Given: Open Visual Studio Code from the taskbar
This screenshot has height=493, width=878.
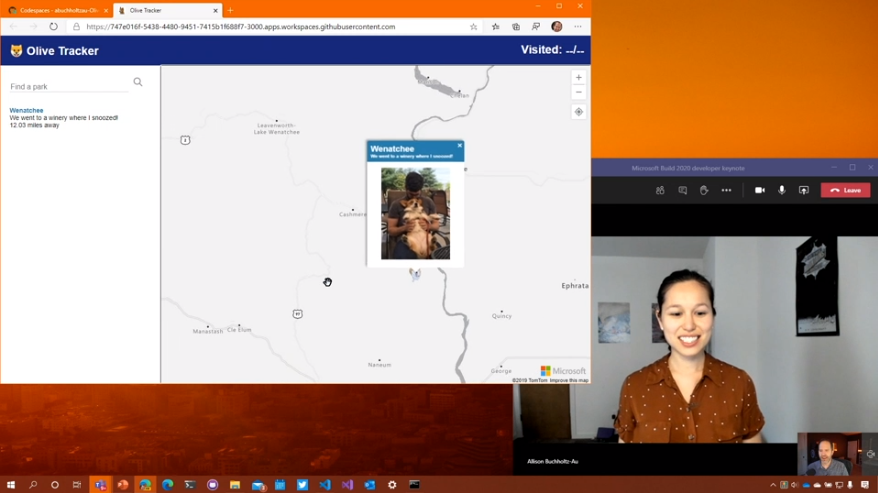Looking at the screenshot, I should coord(325,485).
